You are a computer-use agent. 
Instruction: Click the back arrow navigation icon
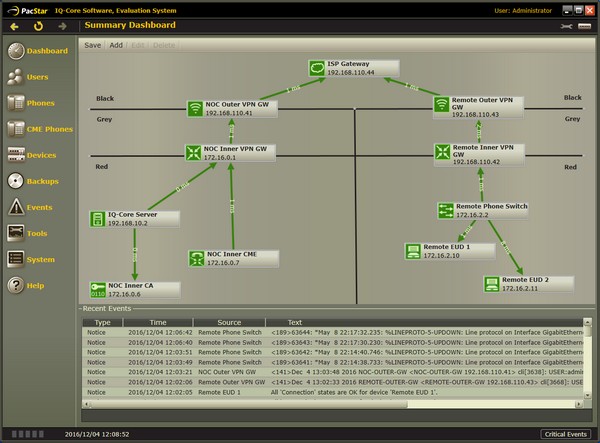coord(13,25)
